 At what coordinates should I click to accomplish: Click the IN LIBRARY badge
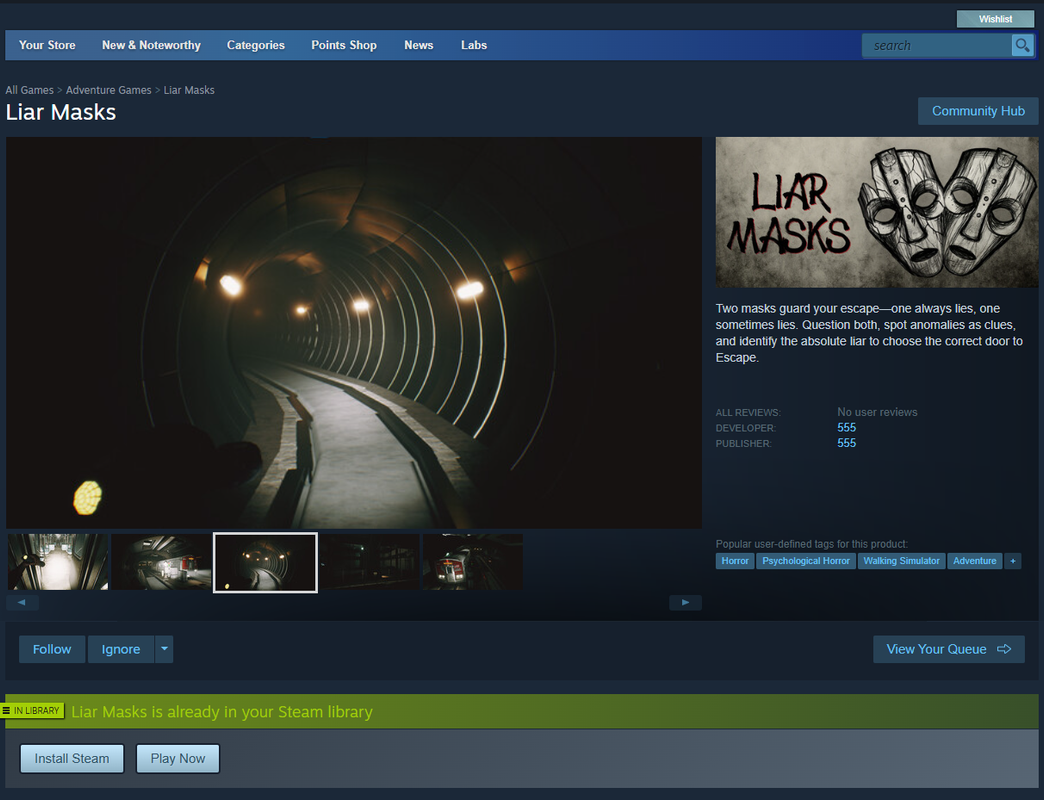pyautogui.click(x=32, y=711)
